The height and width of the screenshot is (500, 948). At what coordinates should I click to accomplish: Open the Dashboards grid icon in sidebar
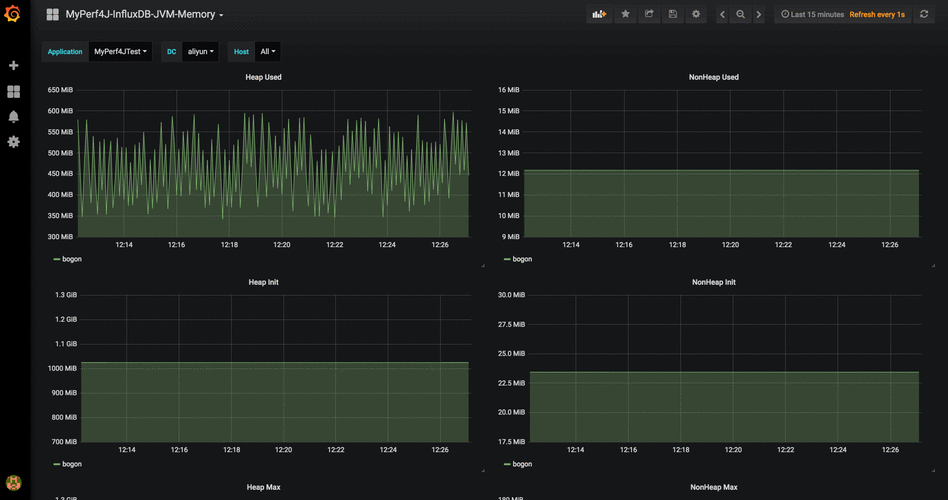pyautogui.click(x=13, y=91)
